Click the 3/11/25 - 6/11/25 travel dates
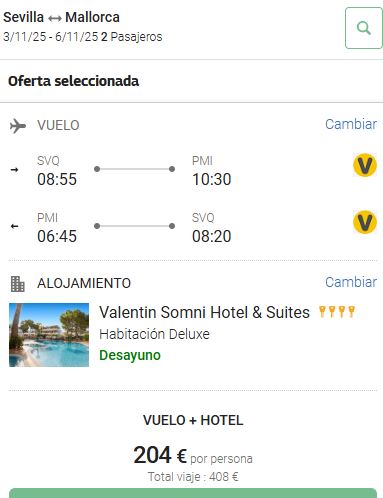This screenshot has width=383, height=498. [x=51, y=37]
